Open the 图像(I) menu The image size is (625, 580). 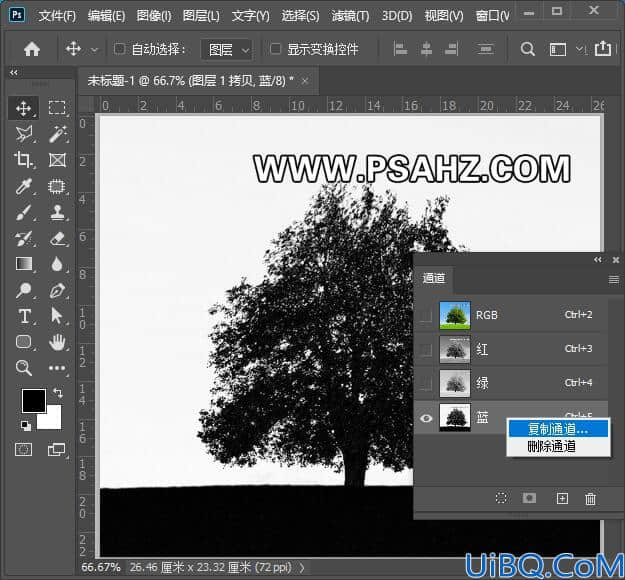tap(154, 16)
